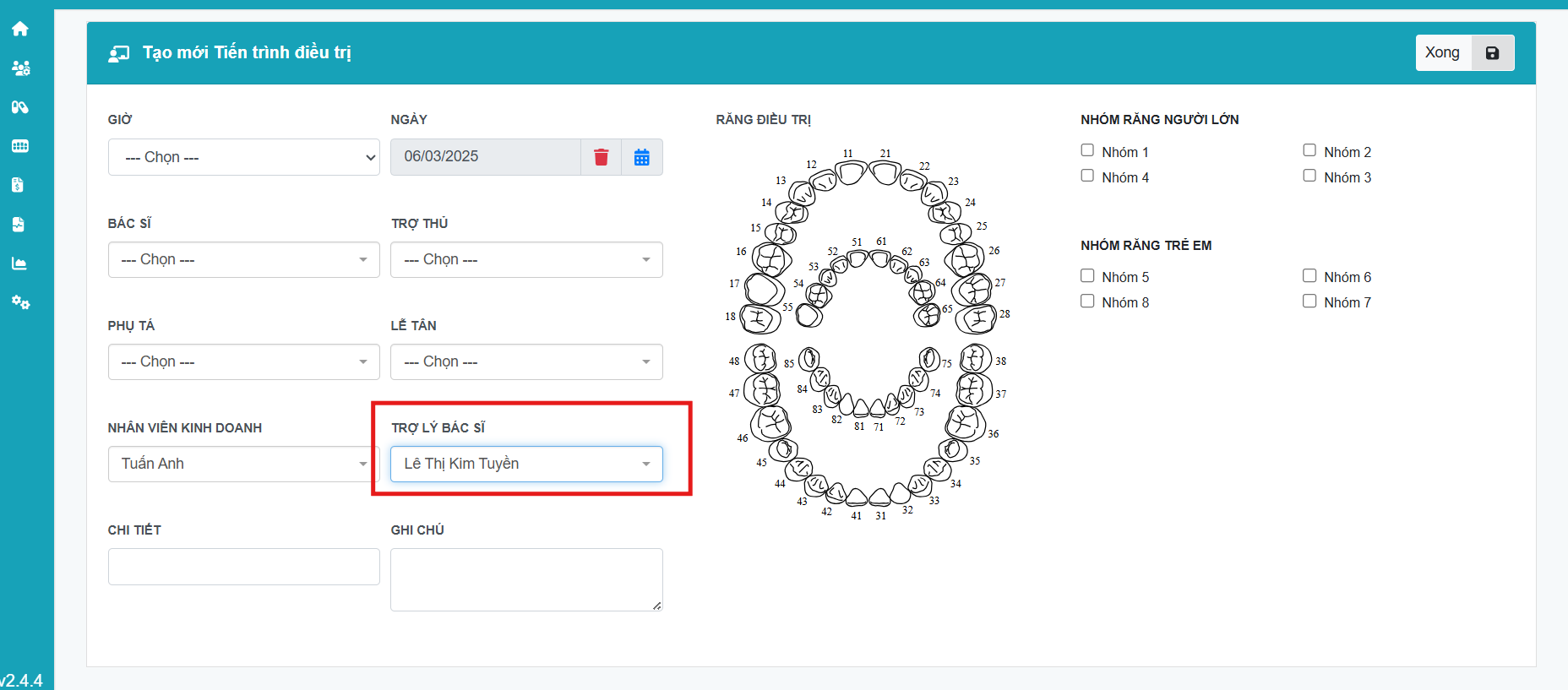Open the users management sidebar icon

pyautogui.click(x=20, y=68)
